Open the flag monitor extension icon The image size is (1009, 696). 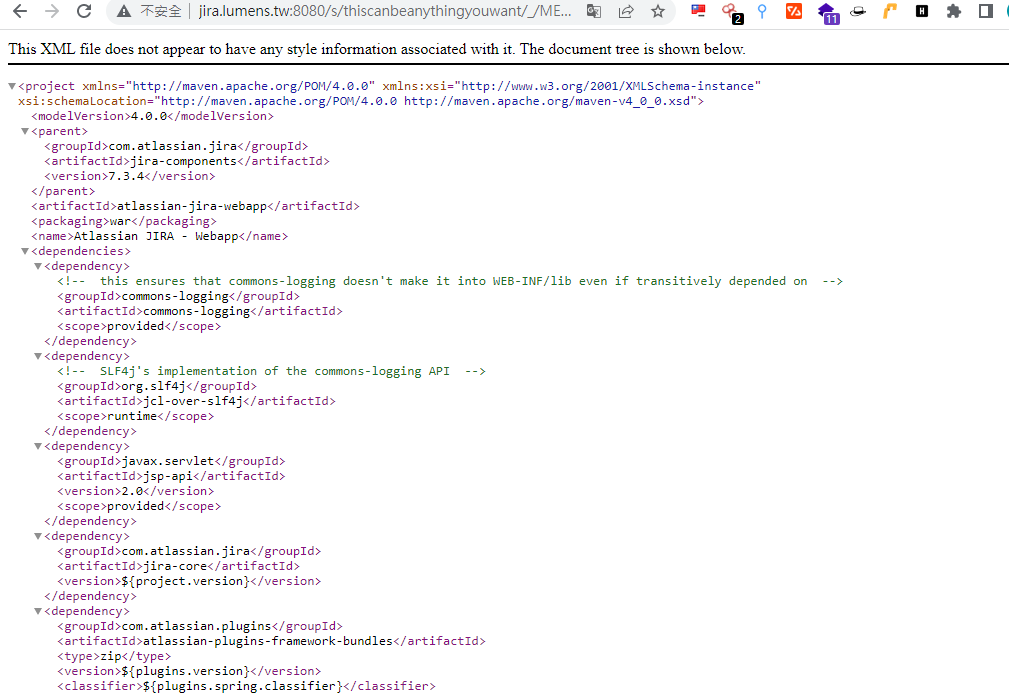pyautogui.click(x=698, y=11)
